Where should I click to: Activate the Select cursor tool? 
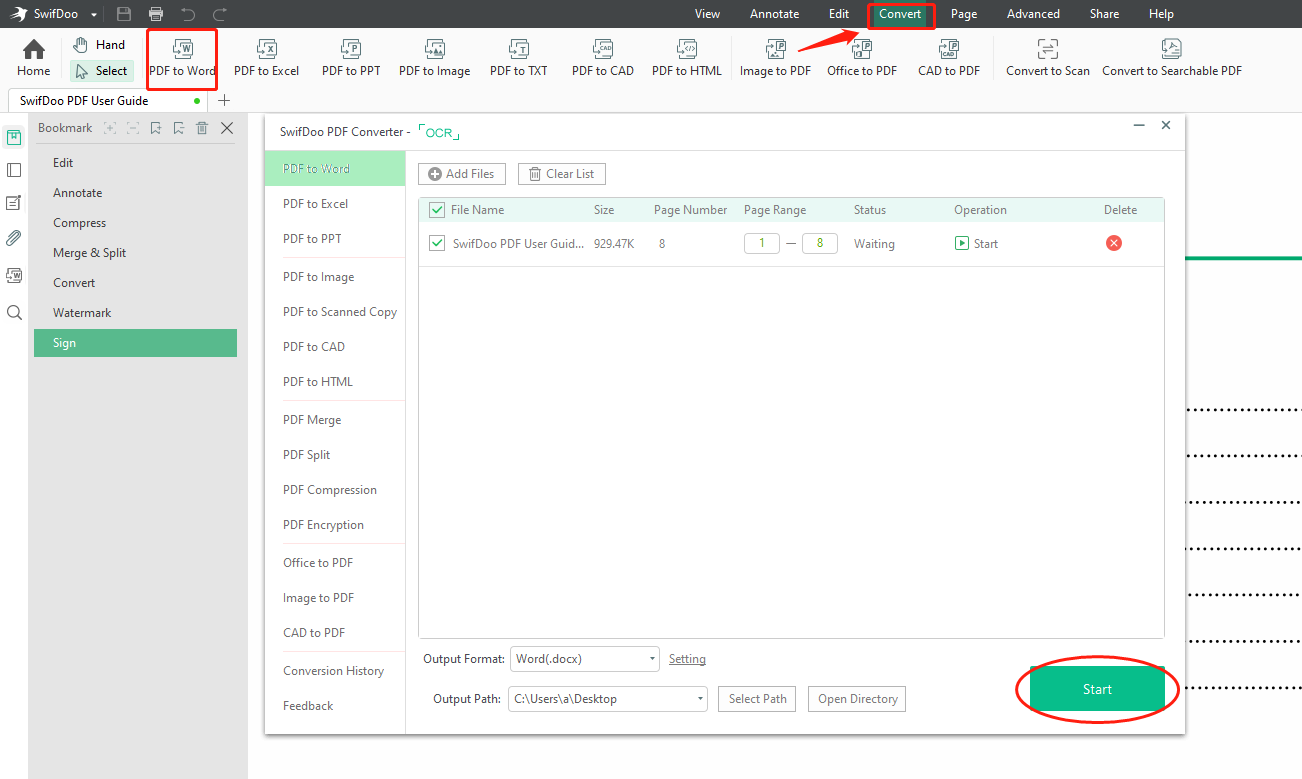[101, 71]
